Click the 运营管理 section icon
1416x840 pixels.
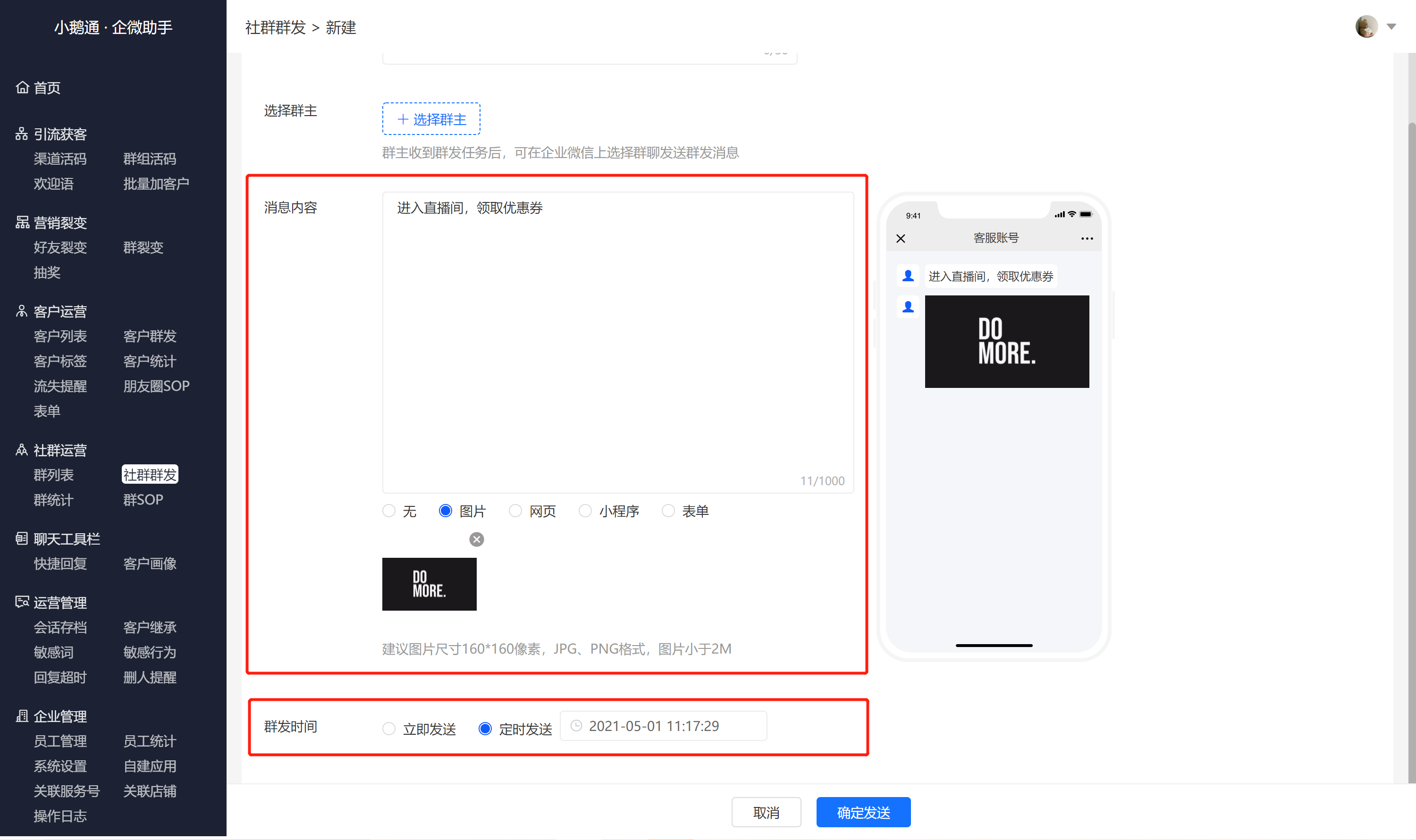pos(22,602)
